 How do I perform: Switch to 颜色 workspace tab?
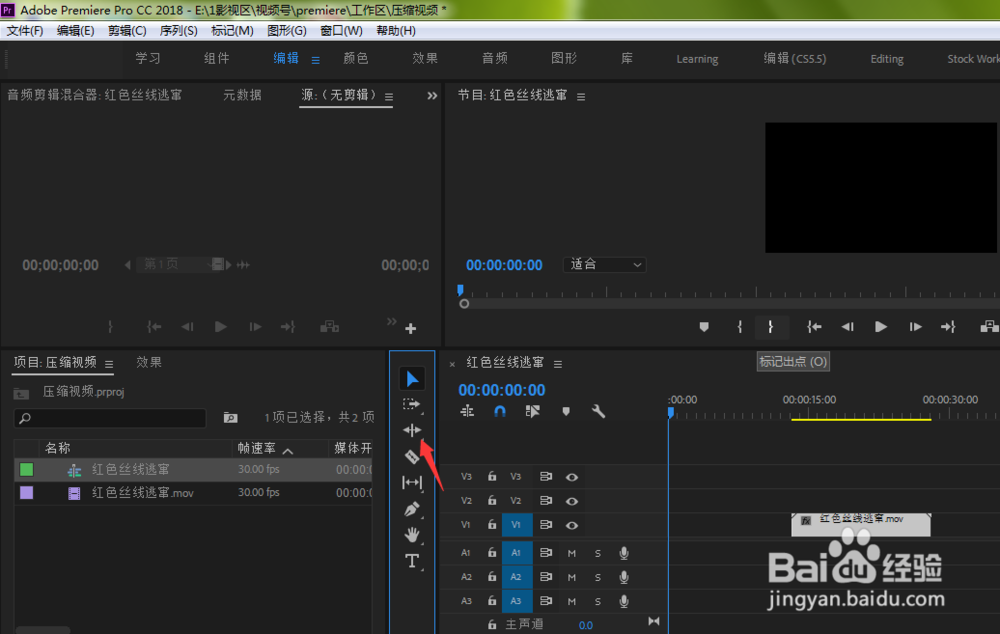tap(356, 59)
